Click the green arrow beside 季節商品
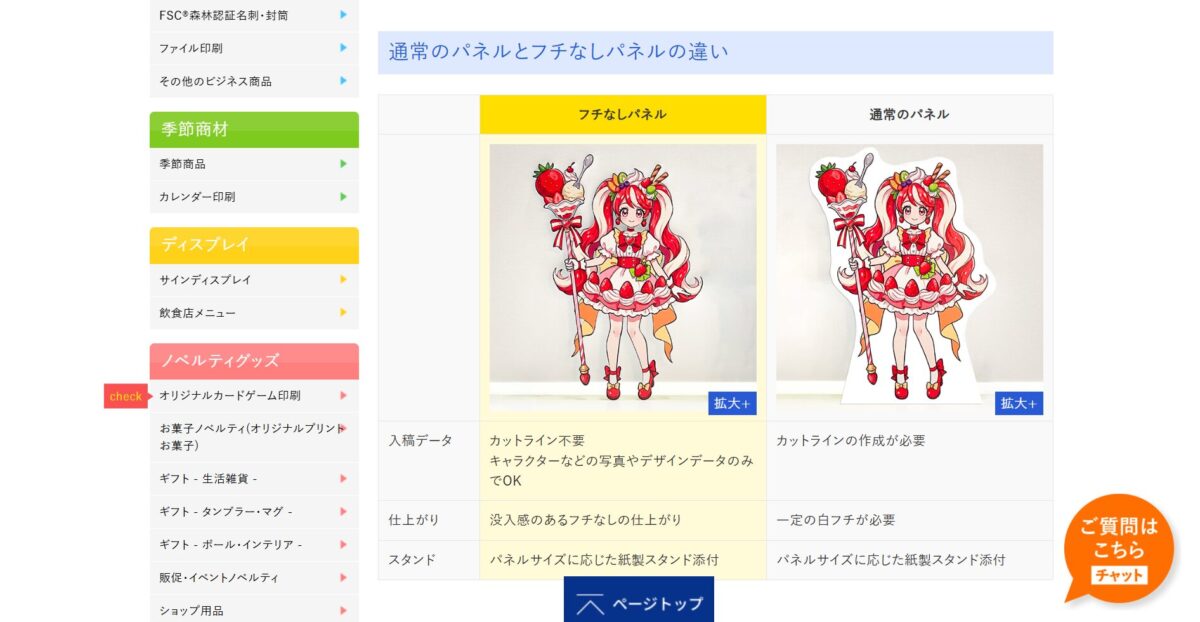 click(343, 164)
